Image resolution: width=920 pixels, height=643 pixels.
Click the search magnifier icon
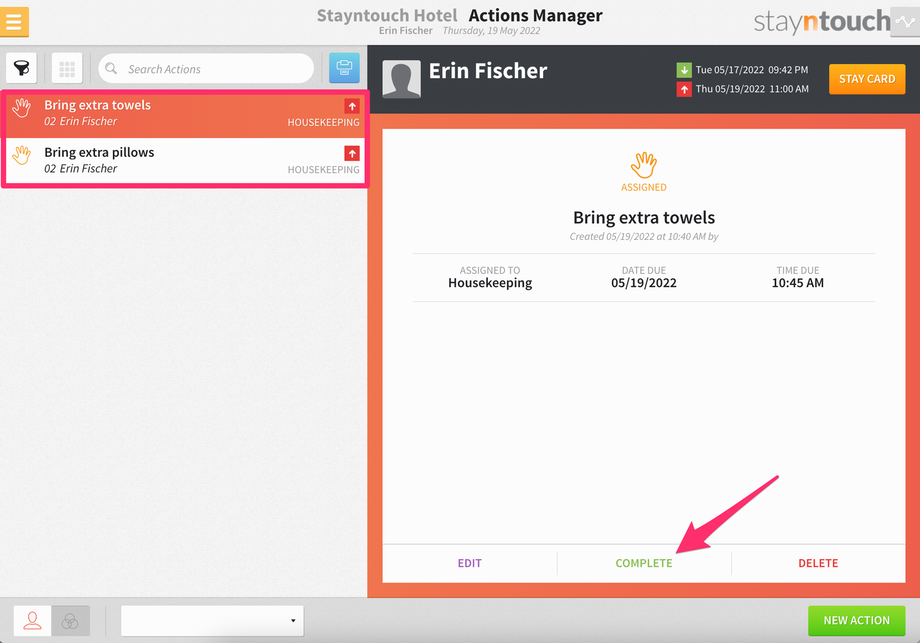pos(111,69)
